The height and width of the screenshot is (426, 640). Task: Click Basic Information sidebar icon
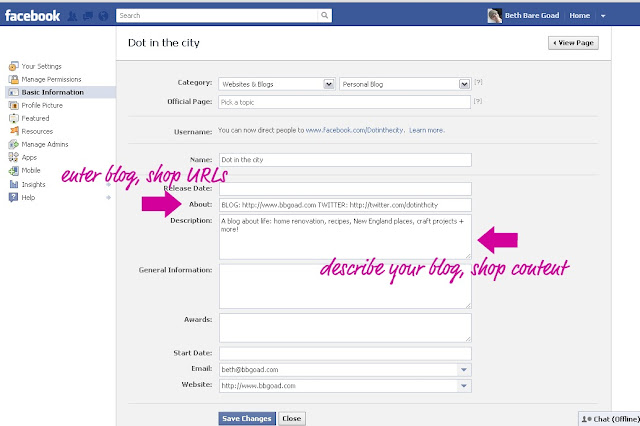13,92
